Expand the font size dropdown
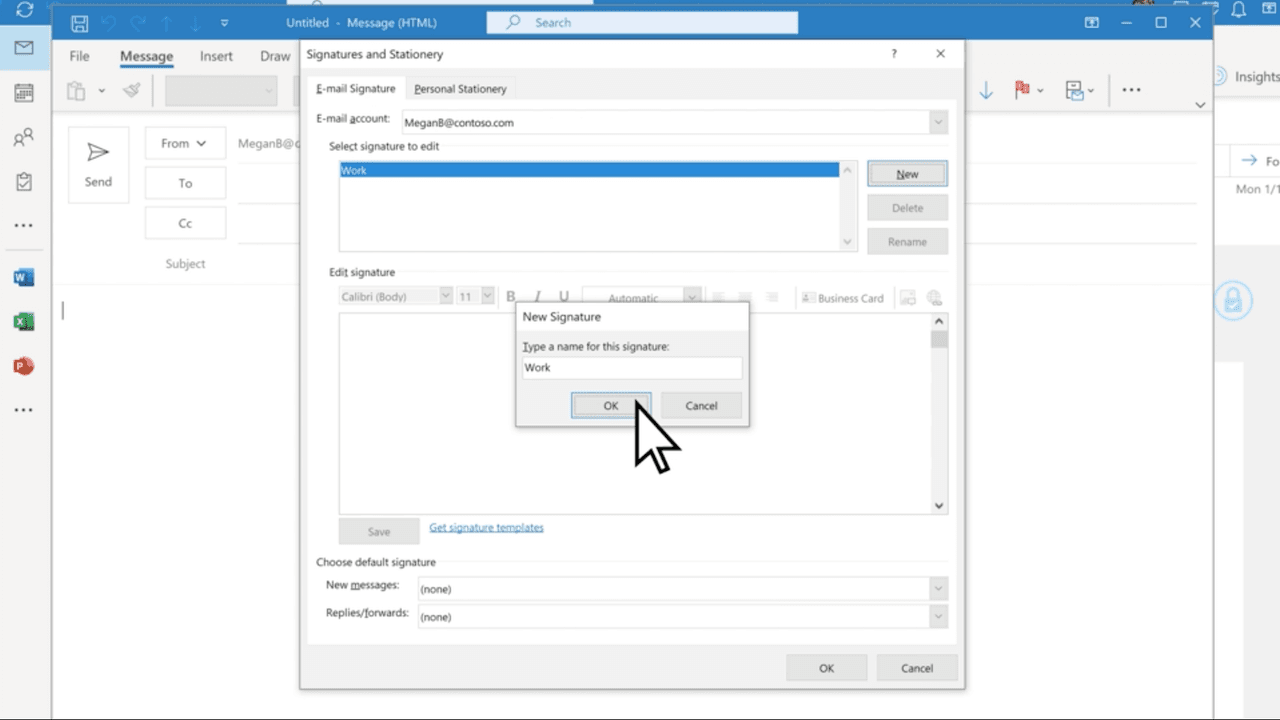The image size is (1280, 720). pyautogui.click(x=487, y=295)
